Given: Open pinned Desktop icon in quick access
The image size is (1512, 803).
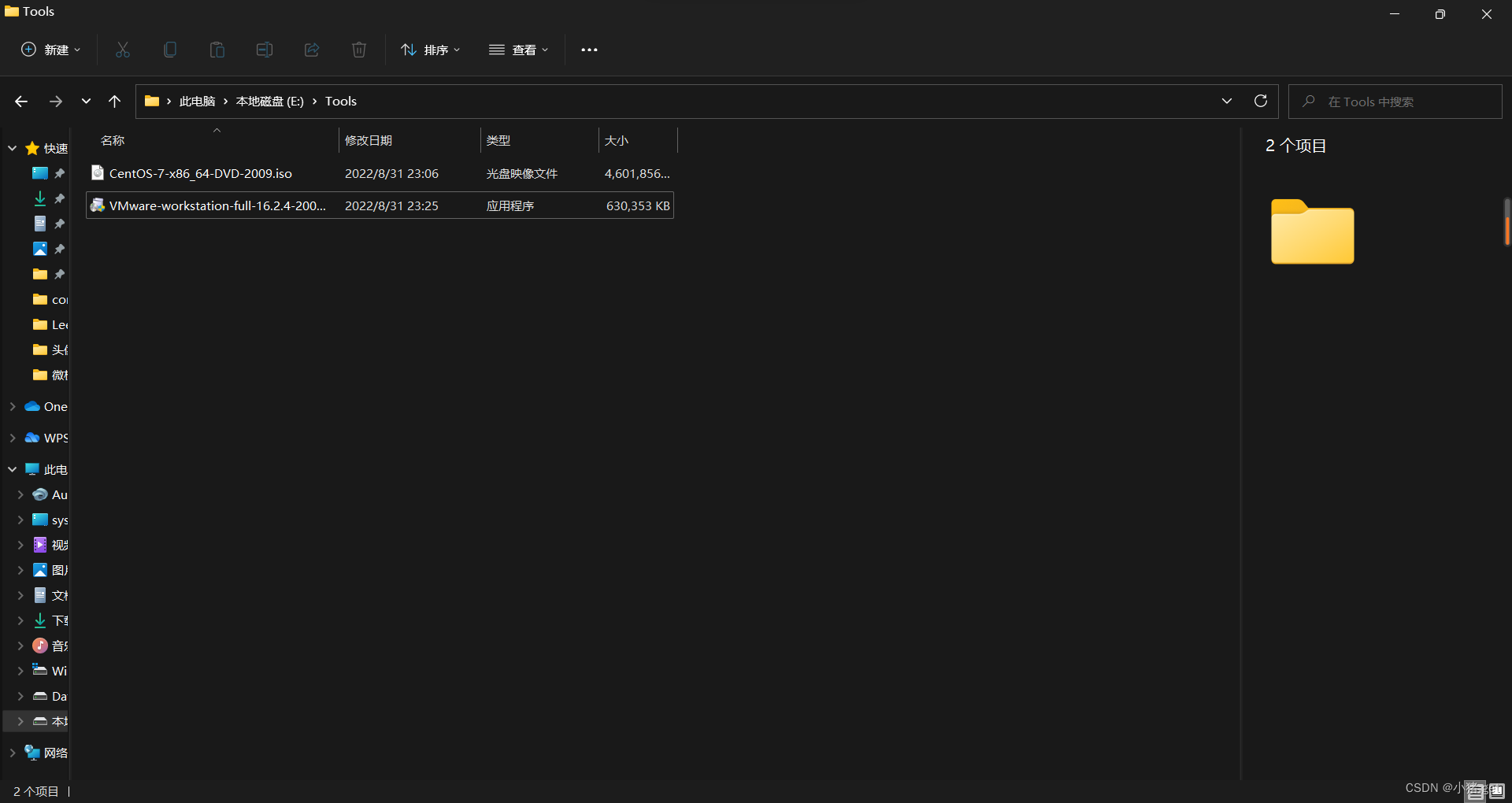Looking at the screenshot, I should point(40,173).
